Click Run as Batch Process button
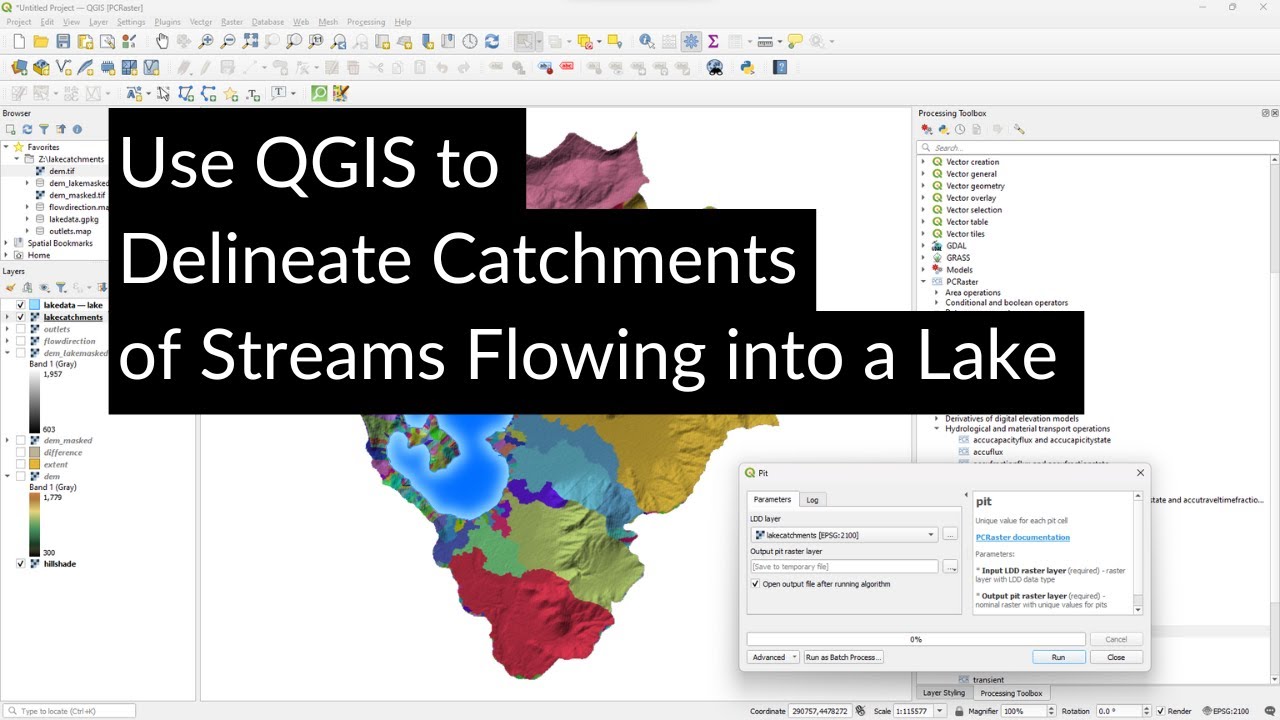This screenshot has height=720, width=1280. click(844, 657)
